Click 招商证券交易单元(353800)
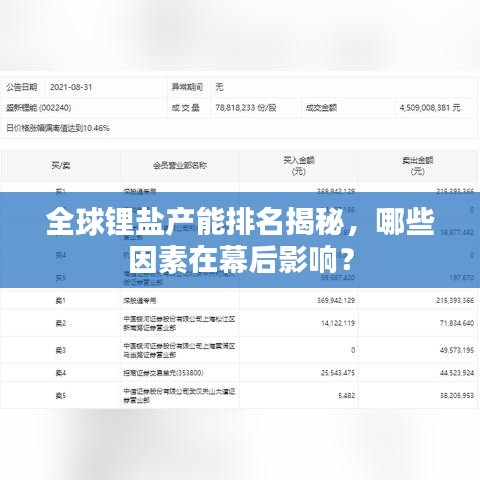Image resolution: width=480 pixels, height=480 pixels. coord(163,373)
